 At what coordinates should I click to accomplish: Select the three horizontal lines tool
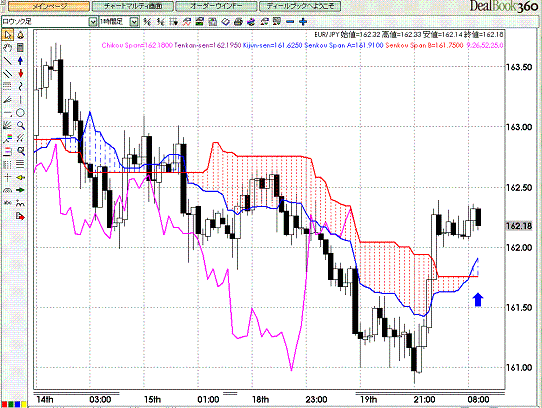[20, 164]
